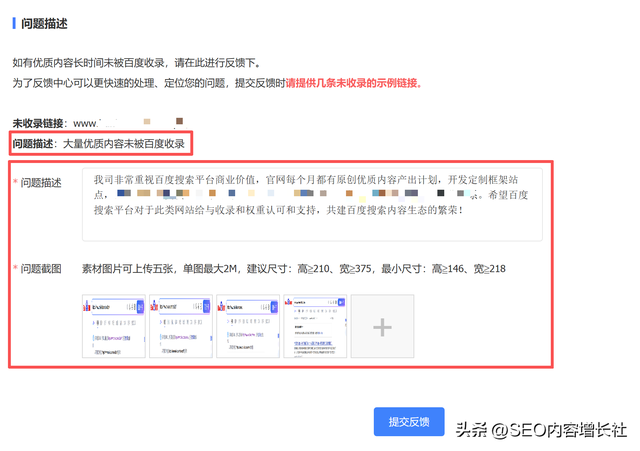Click the red text 请提供几条未收录的示例链接
The image size is (640, 451).
353,83
